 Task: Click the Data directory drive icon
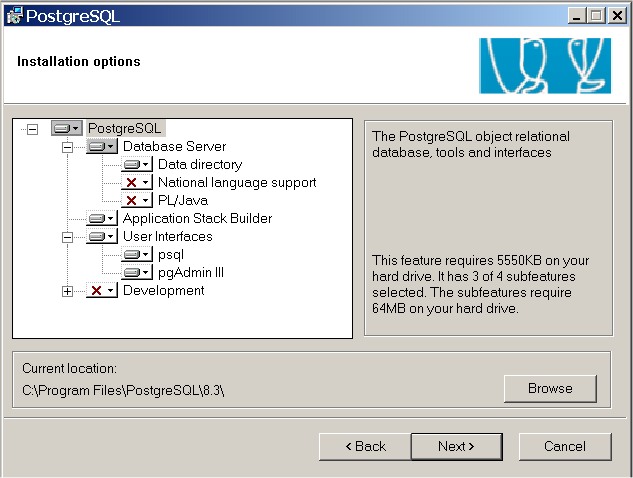(x=137, y=164)
